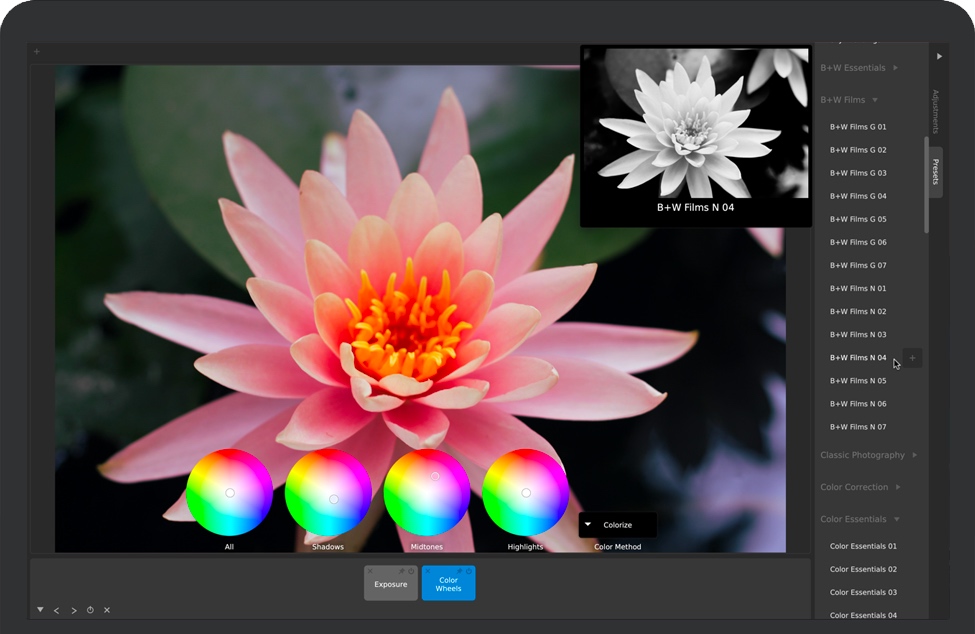Viewport: 975px width, 634px height.
Task: Select the Presets vertical tab
Action: [936, 171]
